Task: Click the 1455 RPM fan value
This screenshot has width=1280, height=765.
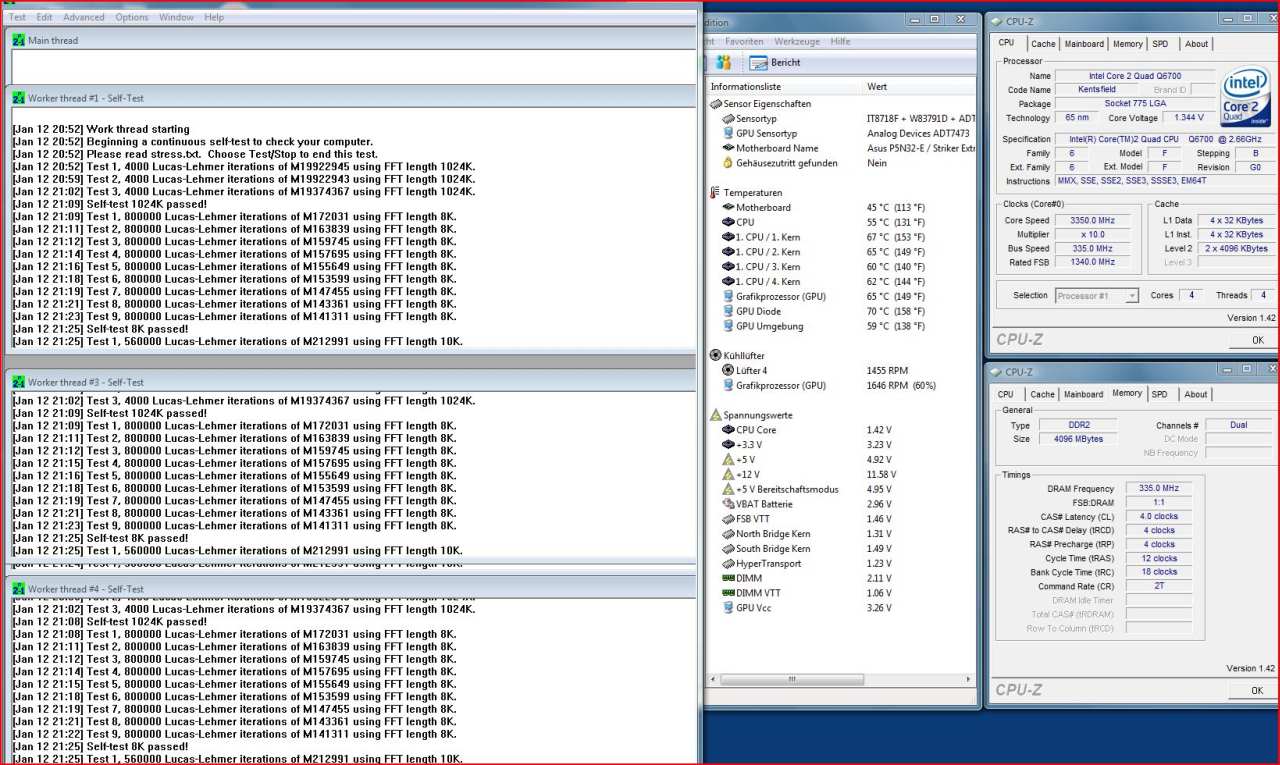Action: tap(887, 370)
